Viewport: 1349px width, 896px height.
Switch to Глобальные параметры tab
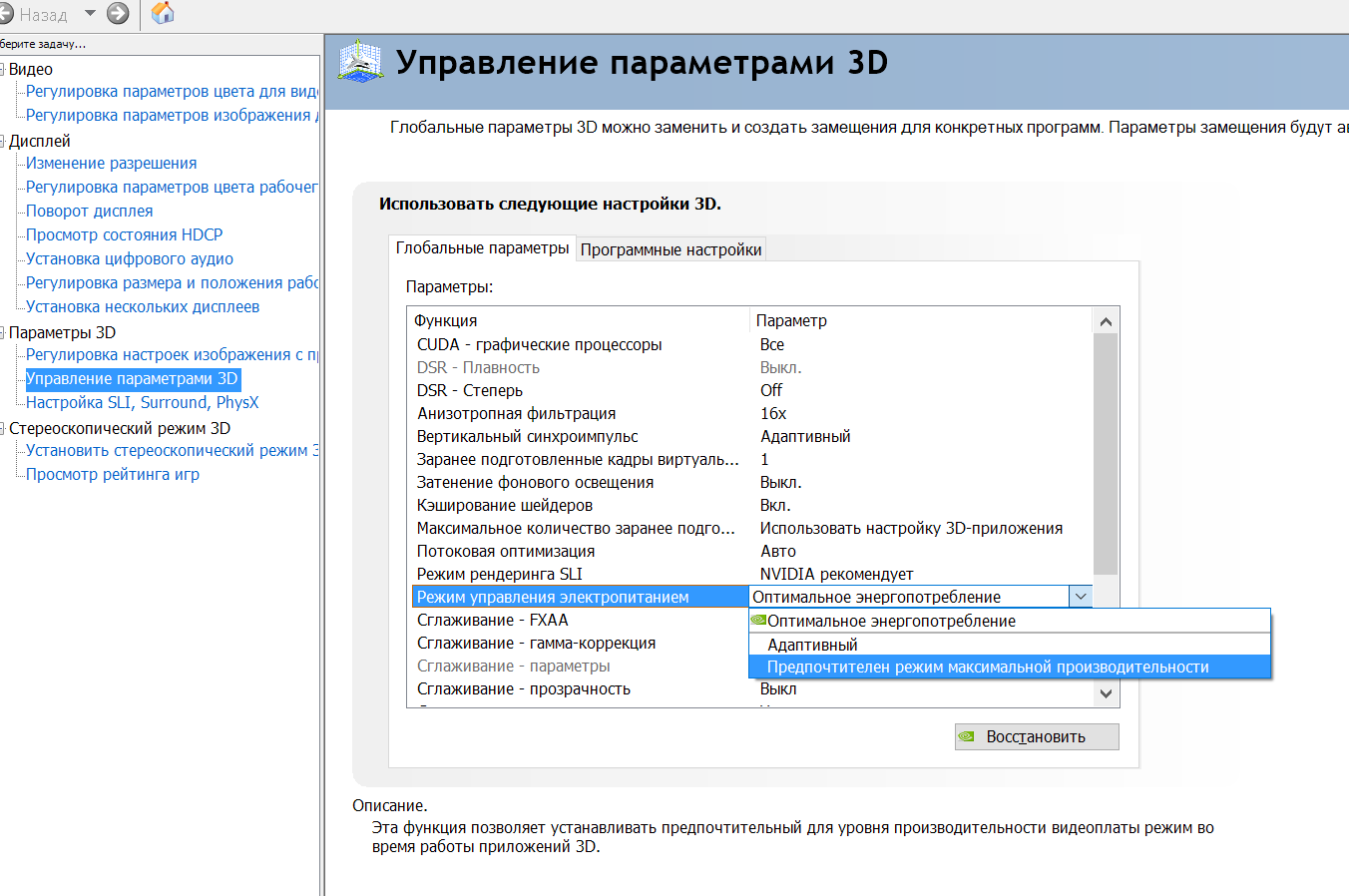point(482,248)
